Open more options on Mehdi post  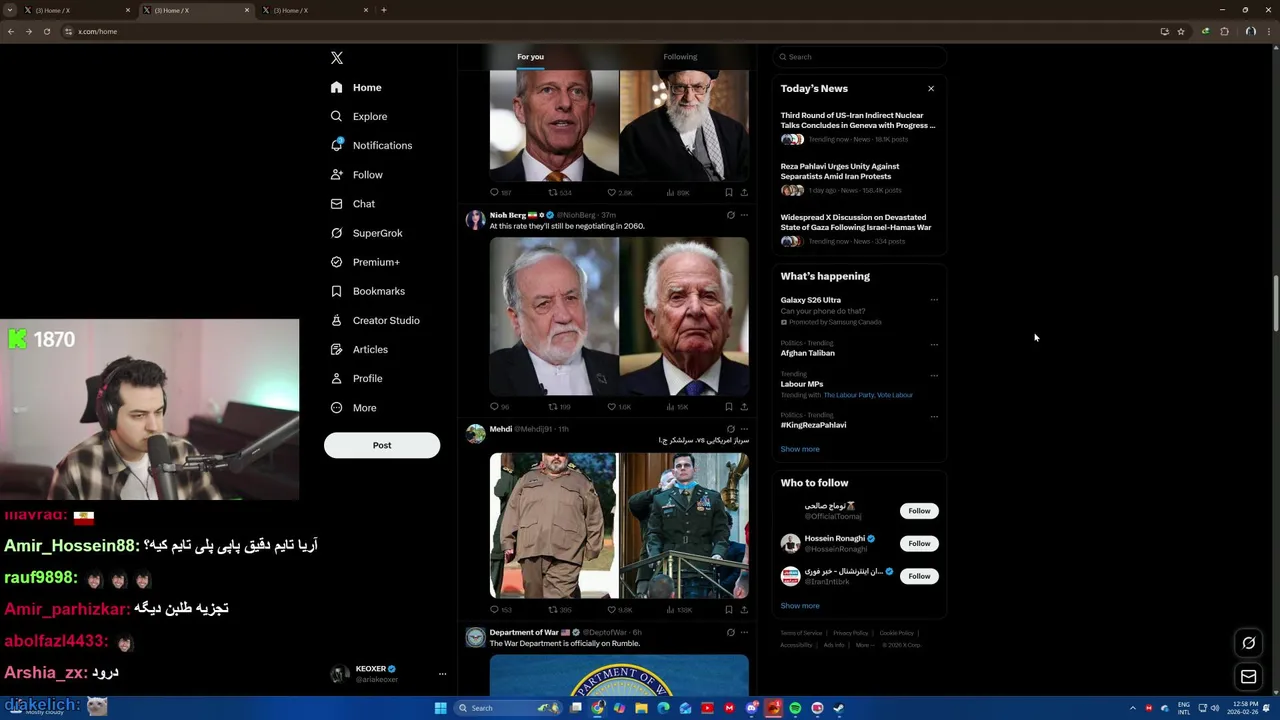(x=744, y=429)
